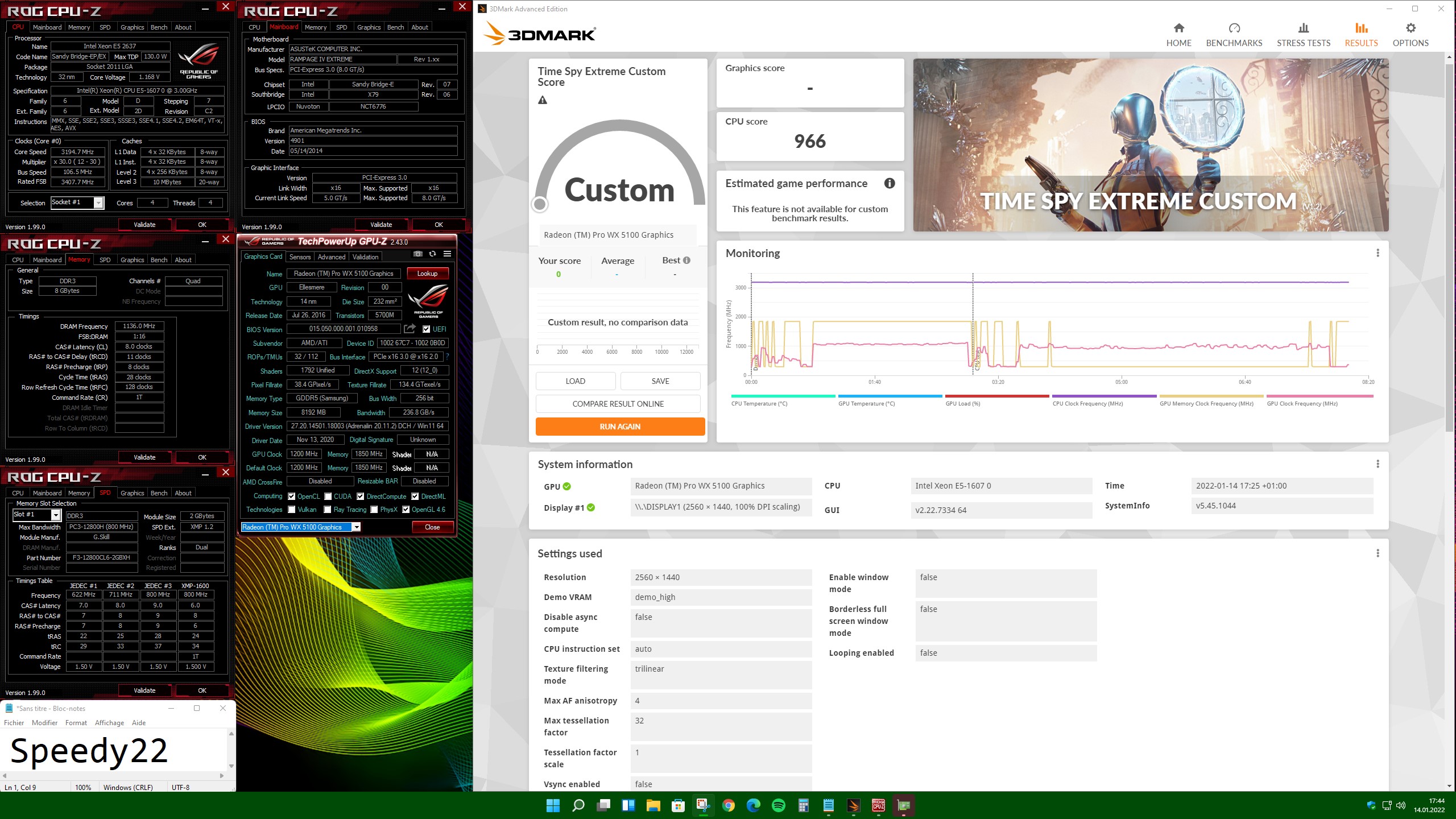Toggle UEFI checkbox in GPU-Z
1456x819 pixels.
click(x=426, y=329)
